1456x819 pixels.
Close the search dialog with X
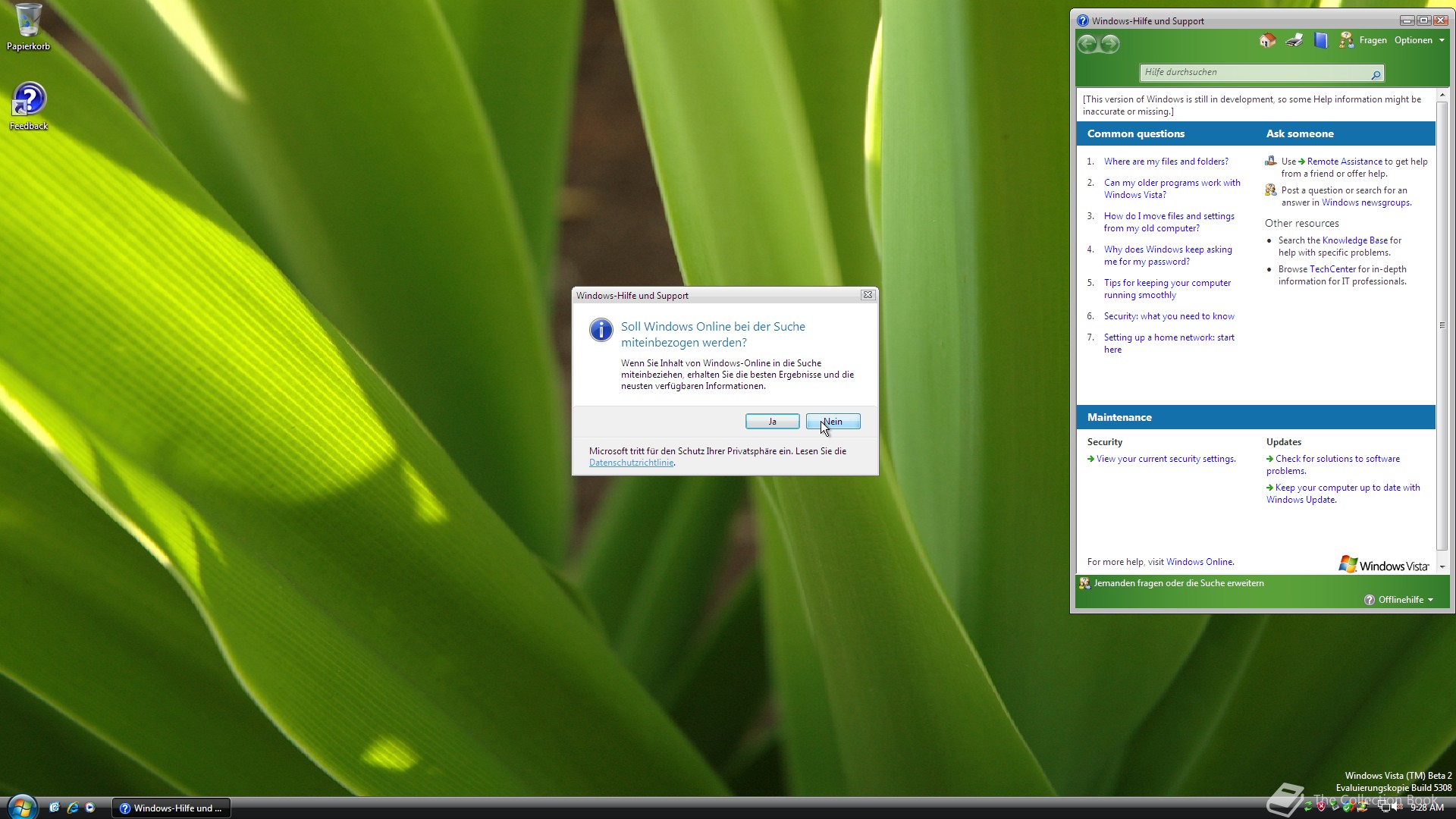click(868, 295)
